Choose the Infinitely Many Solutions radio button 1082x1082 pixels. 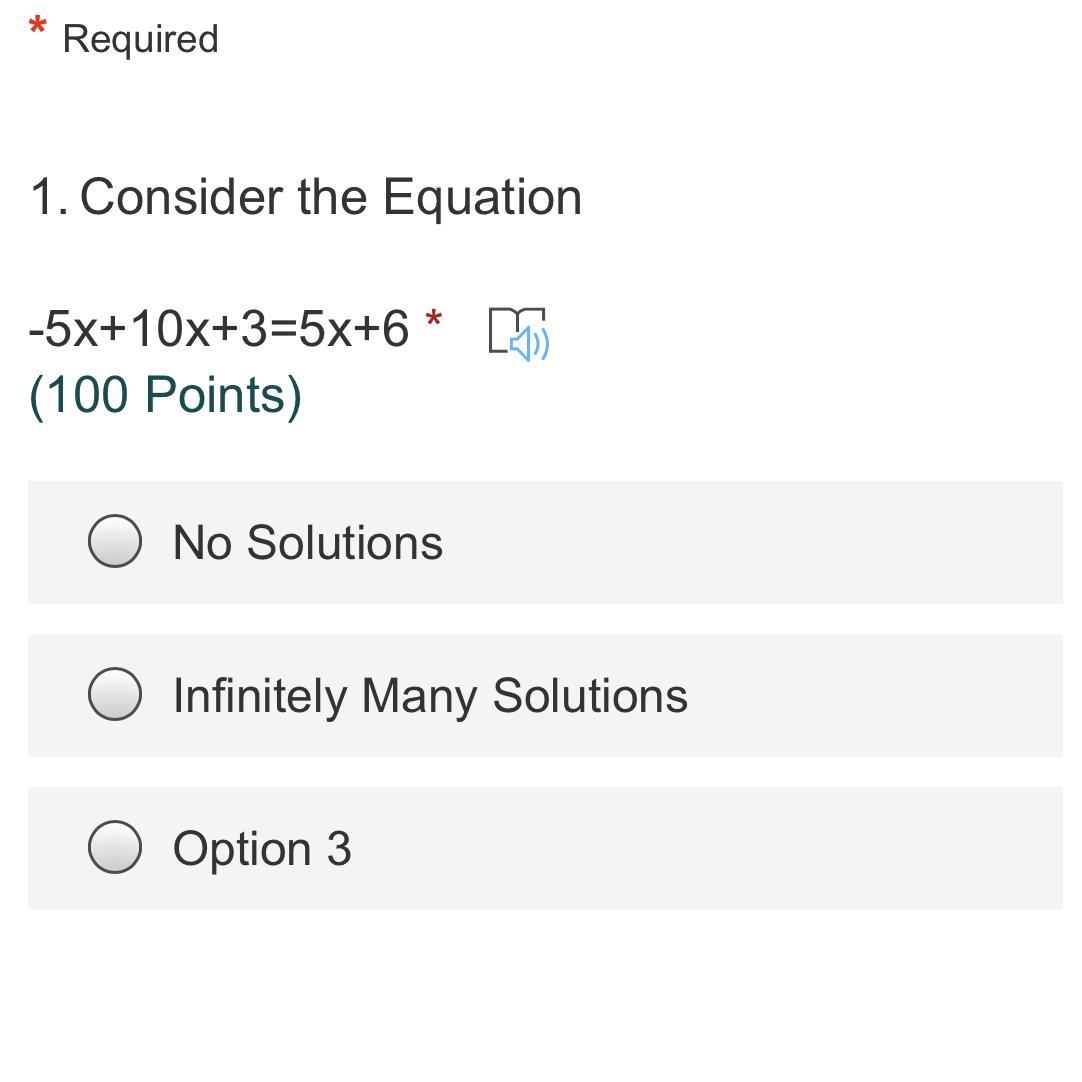[115, 694]
